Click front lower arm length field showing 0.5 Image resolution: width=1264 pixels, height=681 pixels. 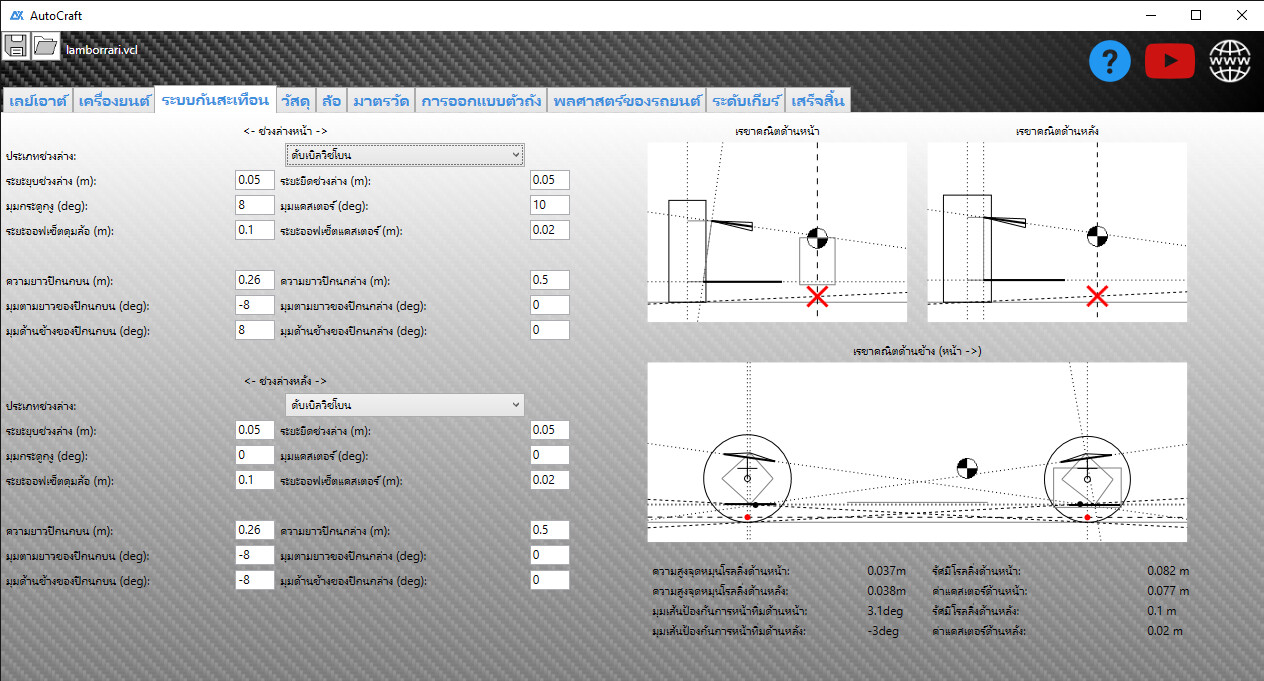(549, 280)
